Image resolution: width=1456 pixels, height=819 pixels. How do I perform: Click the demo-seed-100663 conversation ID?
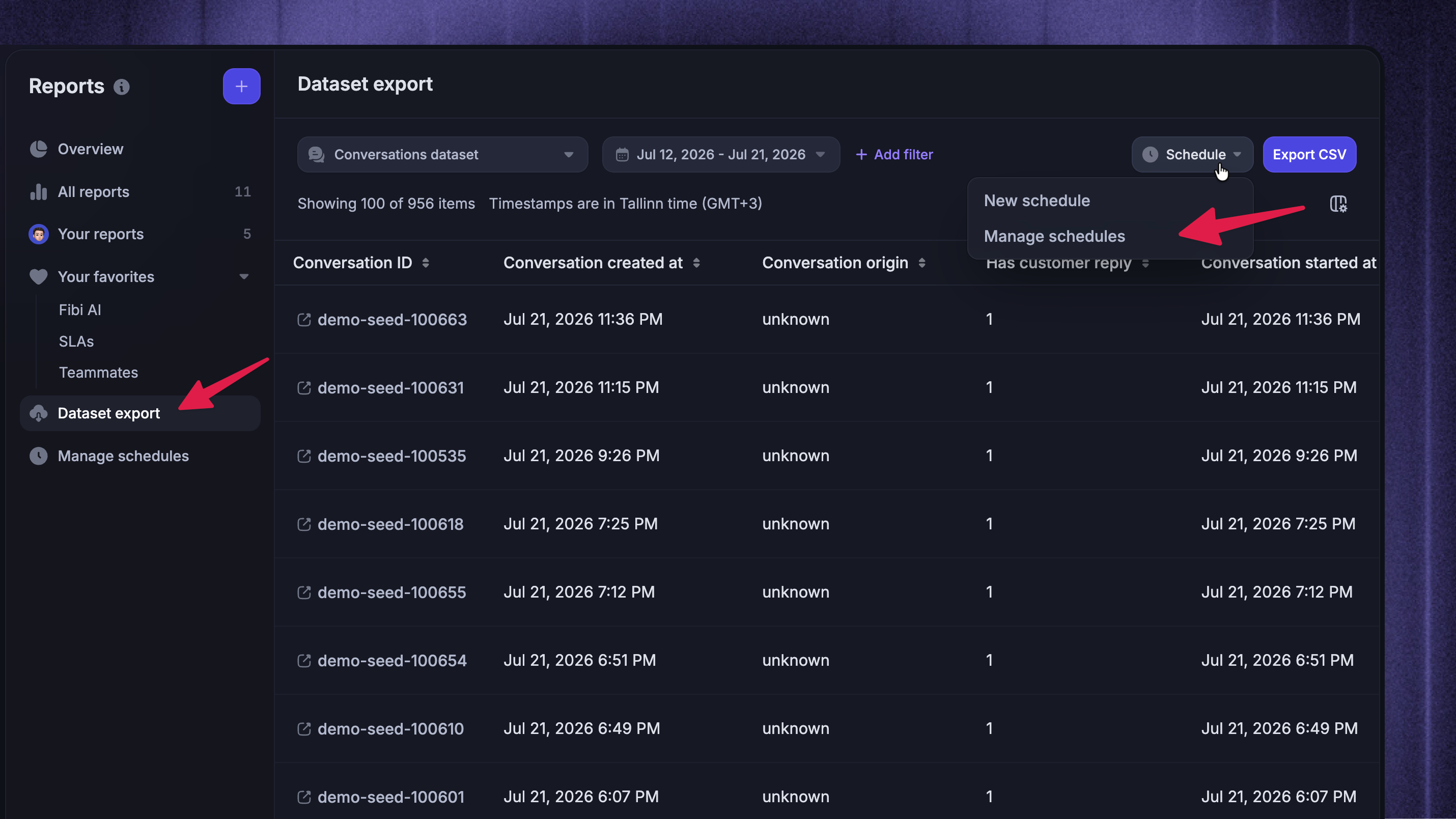393,319
